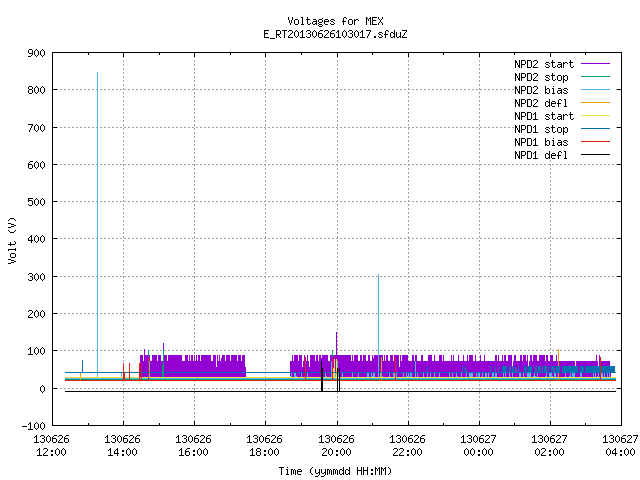Select the NPD1 stop legend label
The width and height of the screenshot is (640, 480).
[x=541, y=129]
